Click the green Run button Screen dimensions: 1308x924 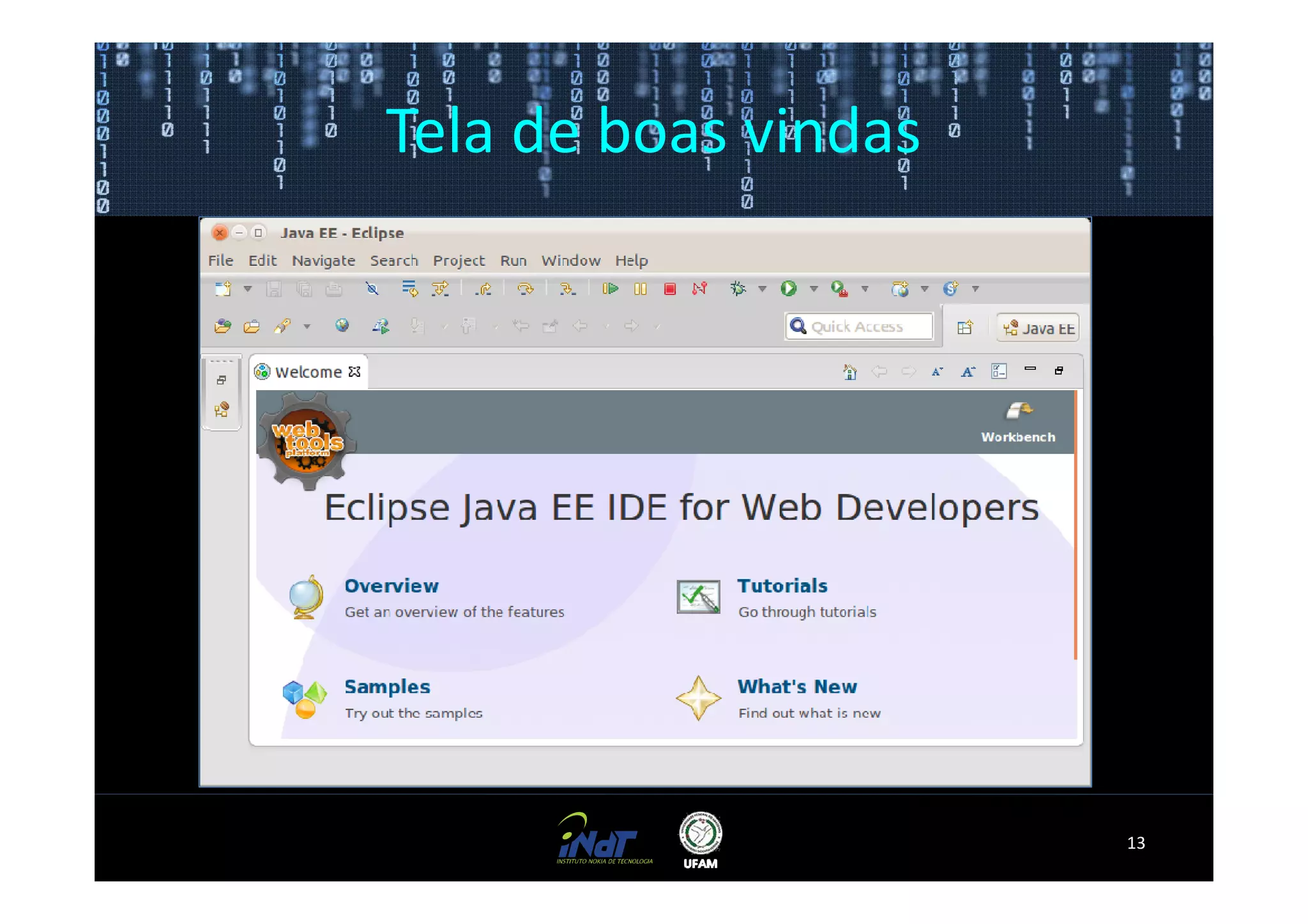pos(788,289)
